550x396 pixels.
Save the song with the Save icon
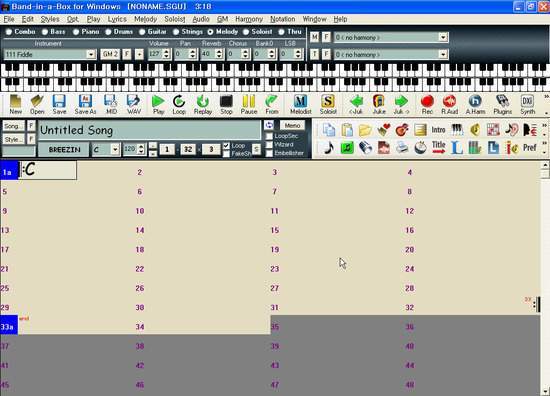(x=59, y=104)
